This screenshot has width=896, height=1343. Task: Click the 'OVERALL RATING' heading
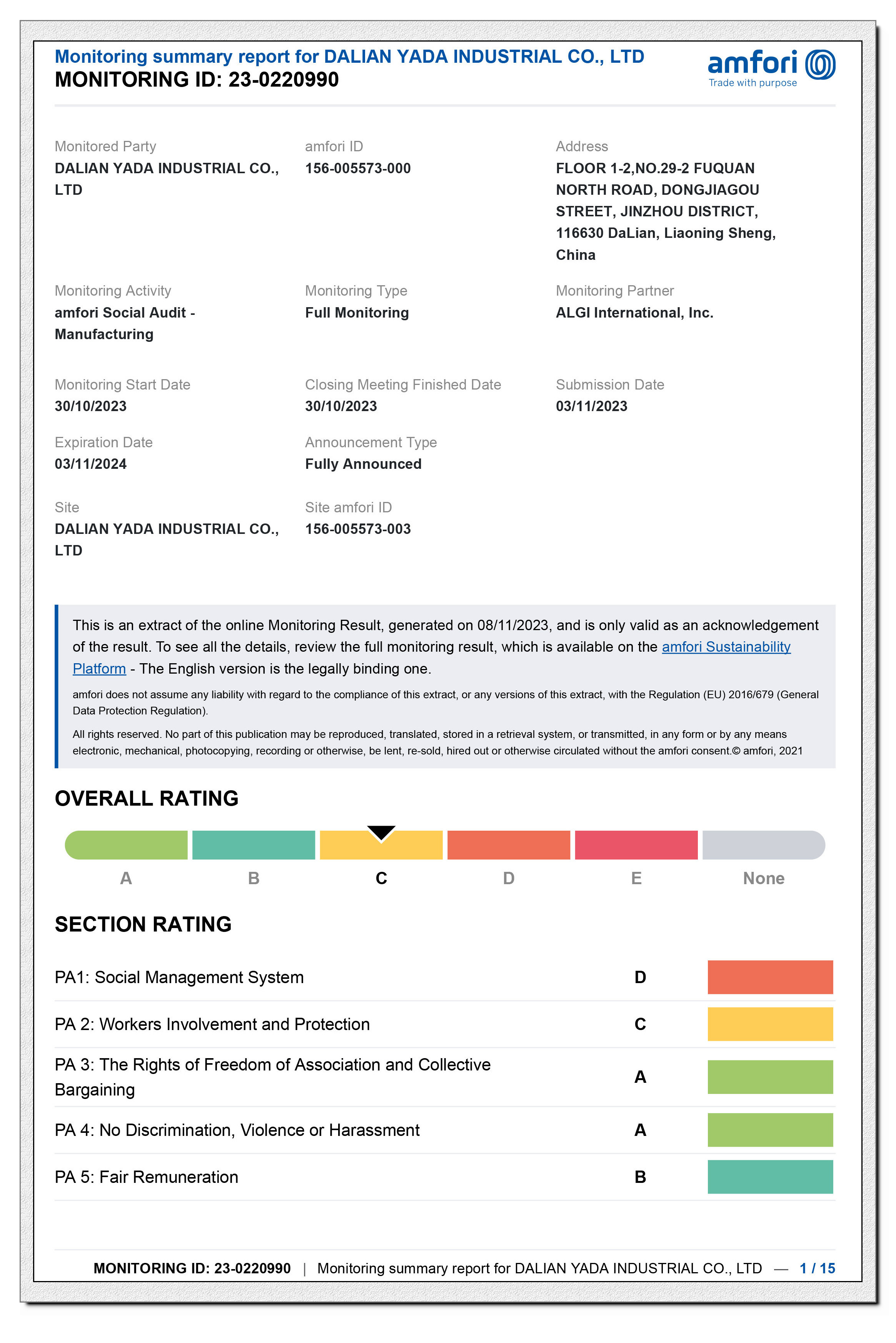146,798
